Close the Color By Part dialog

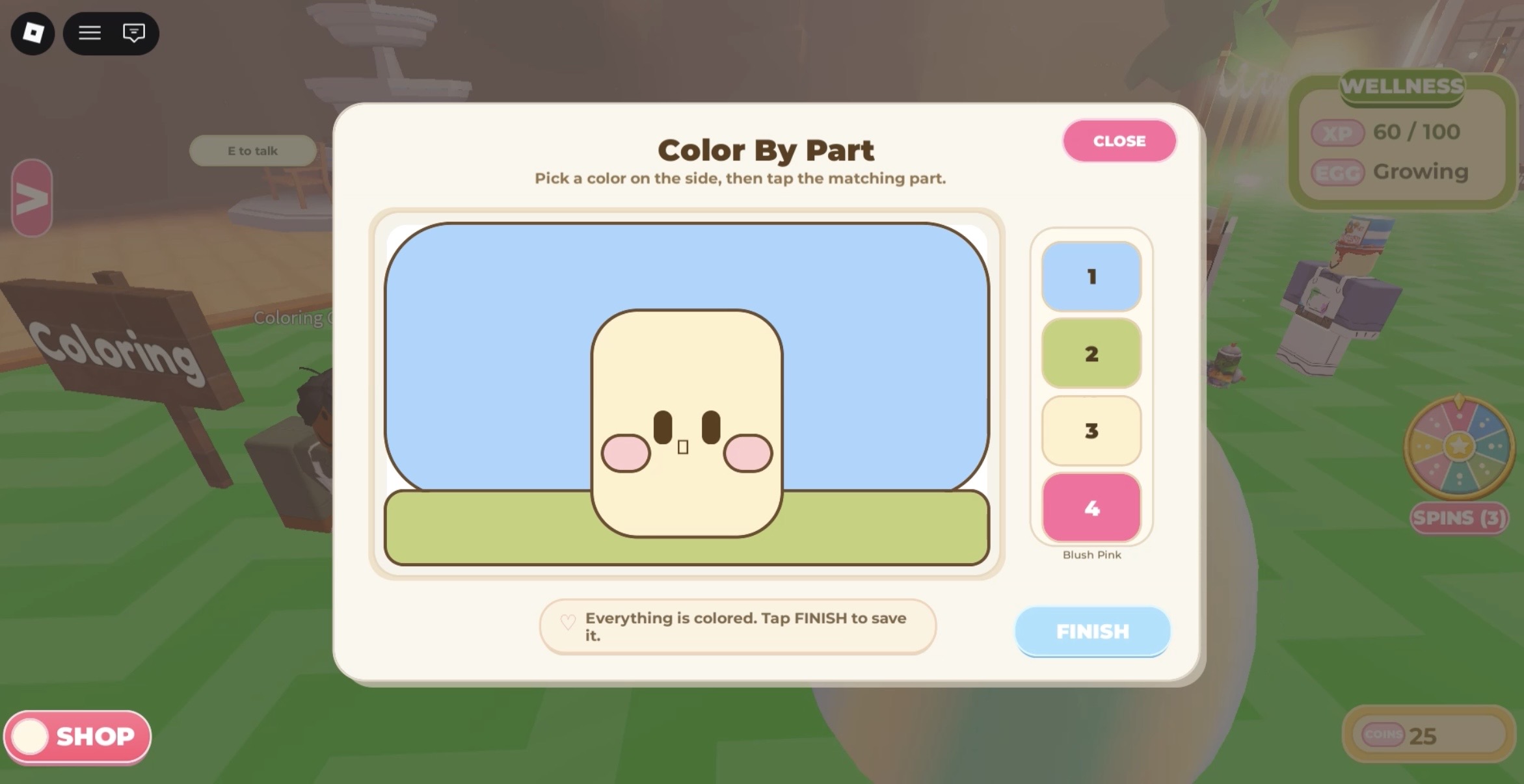tap(1119, 141)
